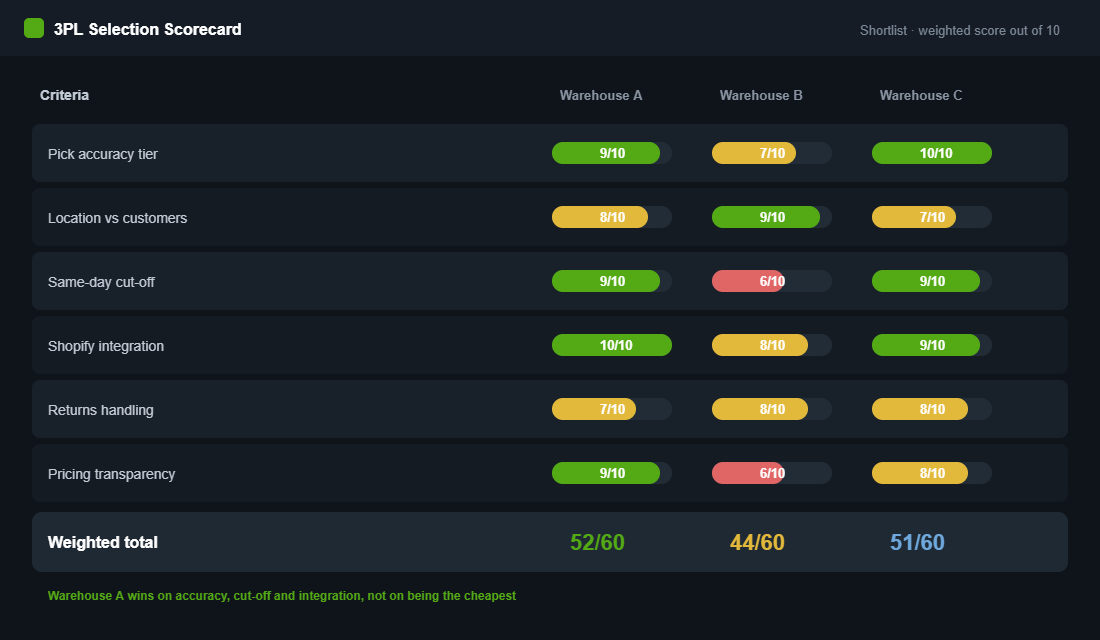Image resolution: width=1100 pixels, height=640 pixels.
Task: Click the Criteria column header
Action: [x=65, y=95]
